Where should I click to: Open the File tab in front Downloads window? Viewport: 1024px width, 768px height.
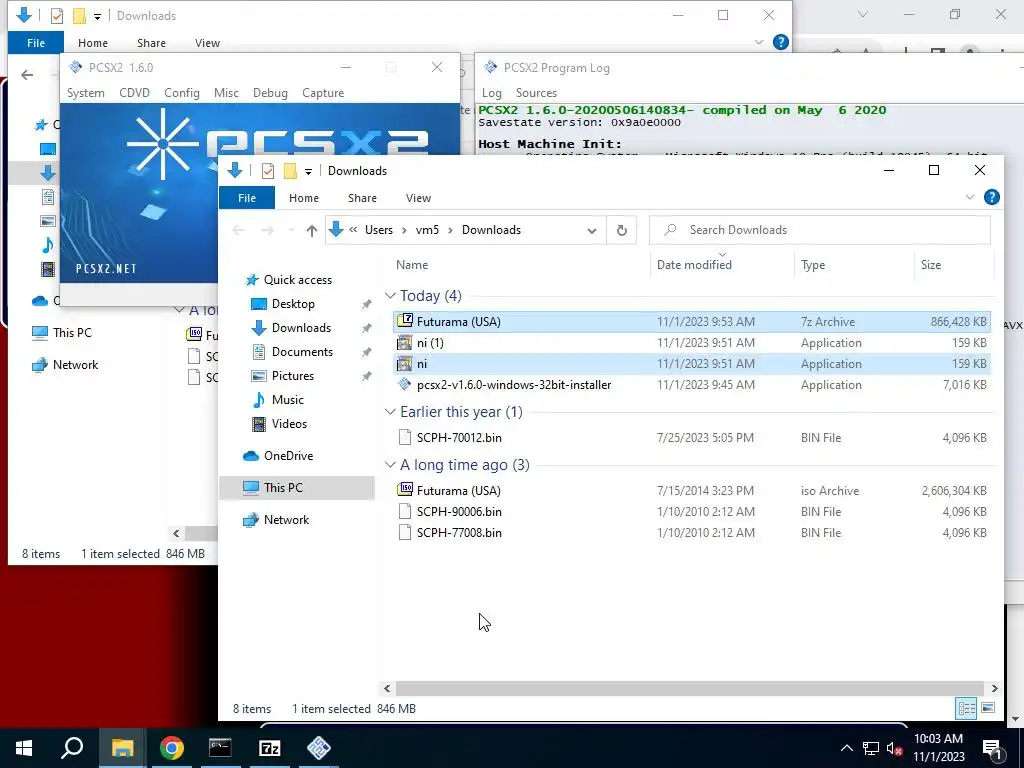[247, 198]
